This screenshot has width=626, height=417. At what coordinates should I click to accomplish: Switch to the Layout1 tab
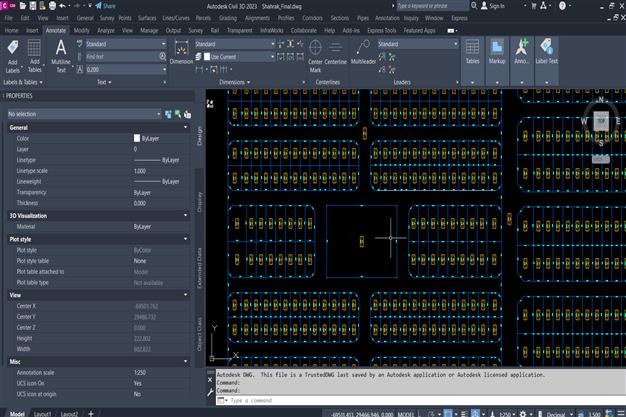(43, 412)
